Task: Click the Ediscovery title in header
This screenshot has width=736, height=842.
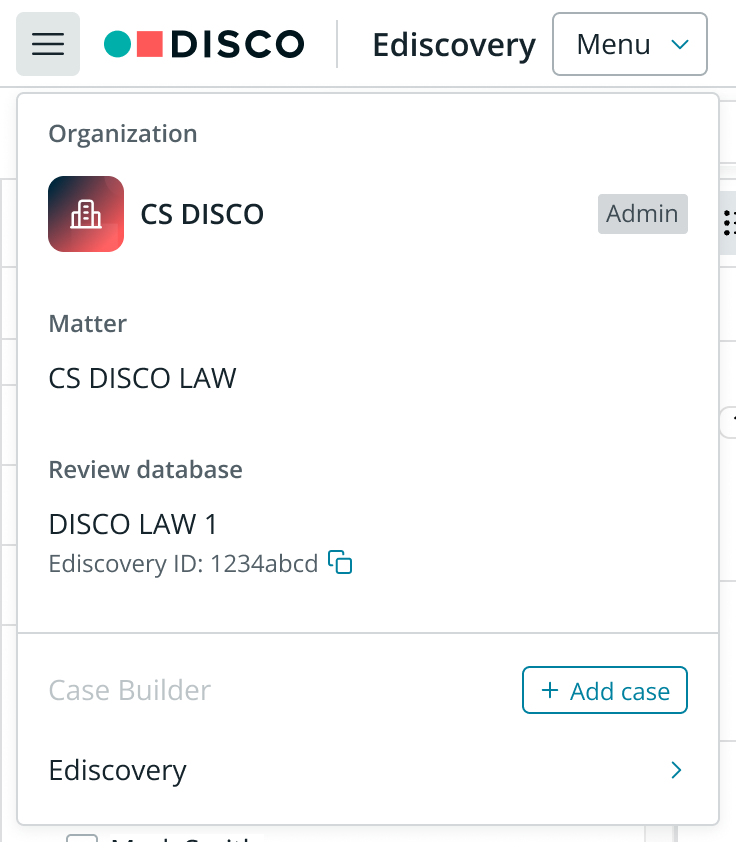Action: (454, 45)
